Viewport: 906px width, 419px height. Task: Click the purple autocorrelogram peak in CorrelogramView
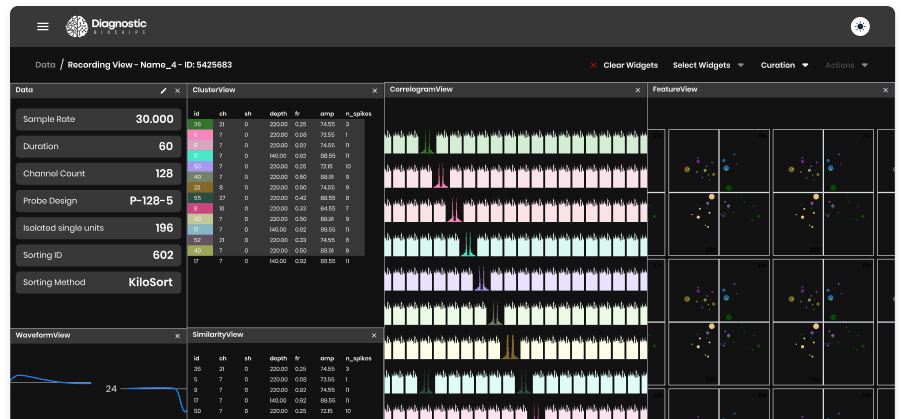coord(481,279)
